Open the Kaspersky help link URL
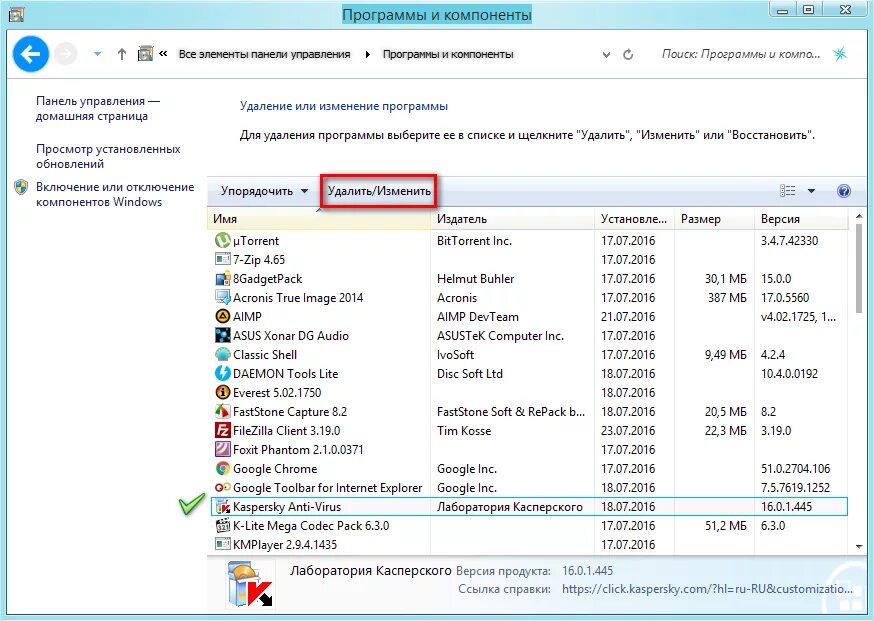Screen dimensions: 874x621 (707, 589)
